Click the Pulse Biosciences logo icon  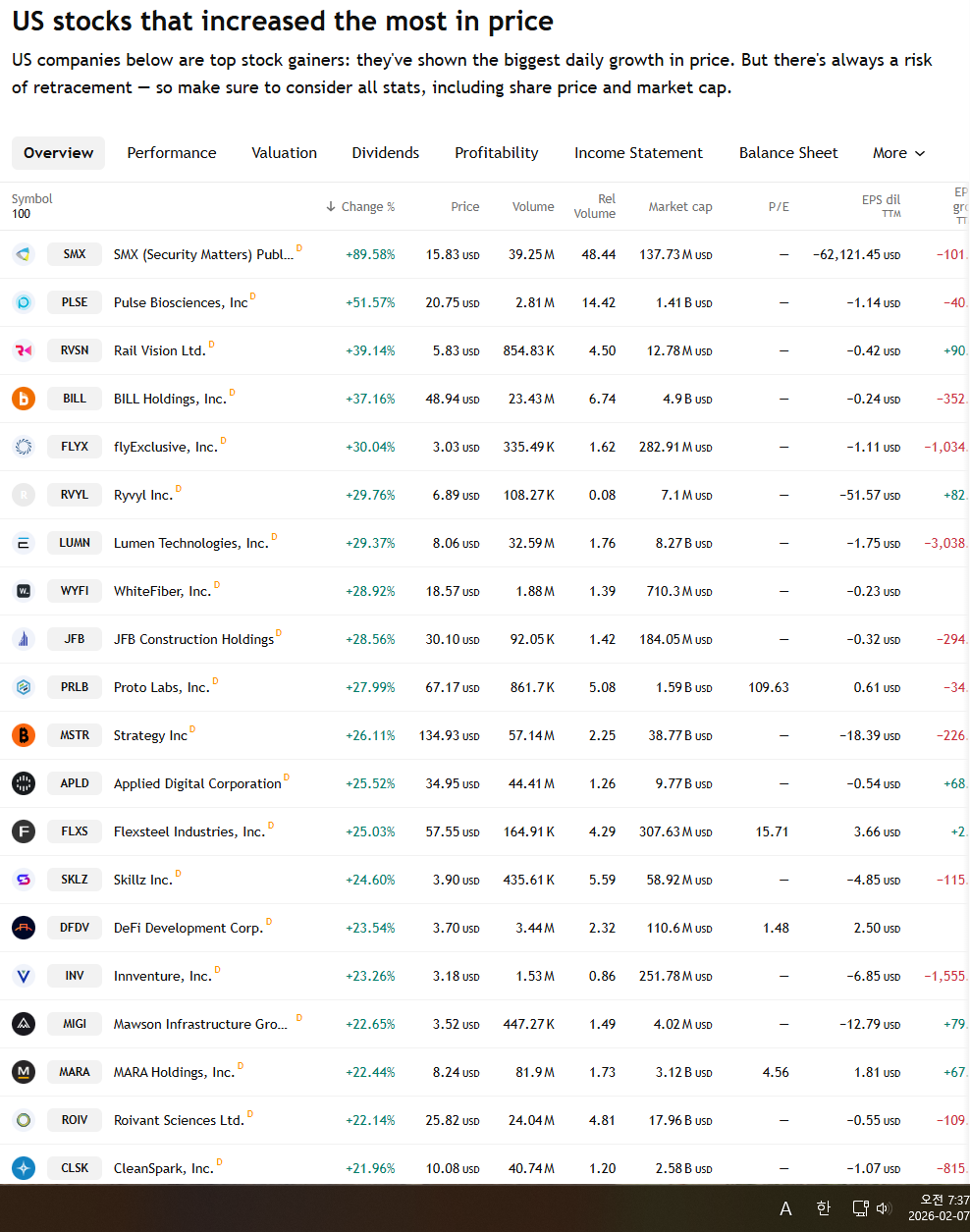[24, 302]
